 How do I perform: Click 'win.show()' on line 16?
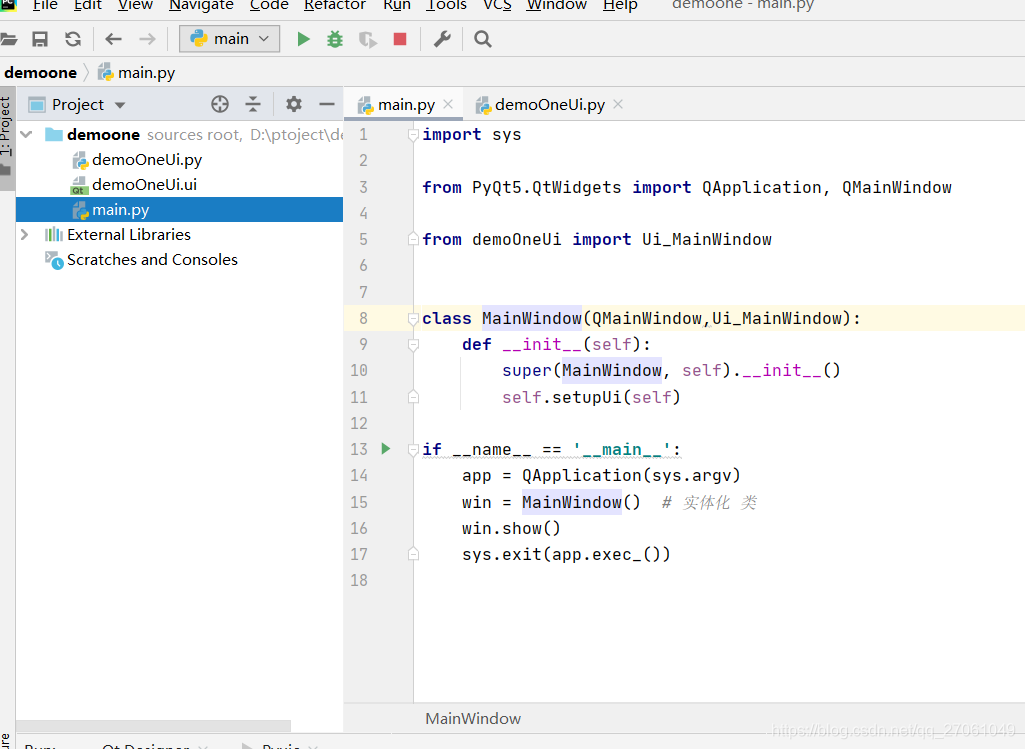511,528
